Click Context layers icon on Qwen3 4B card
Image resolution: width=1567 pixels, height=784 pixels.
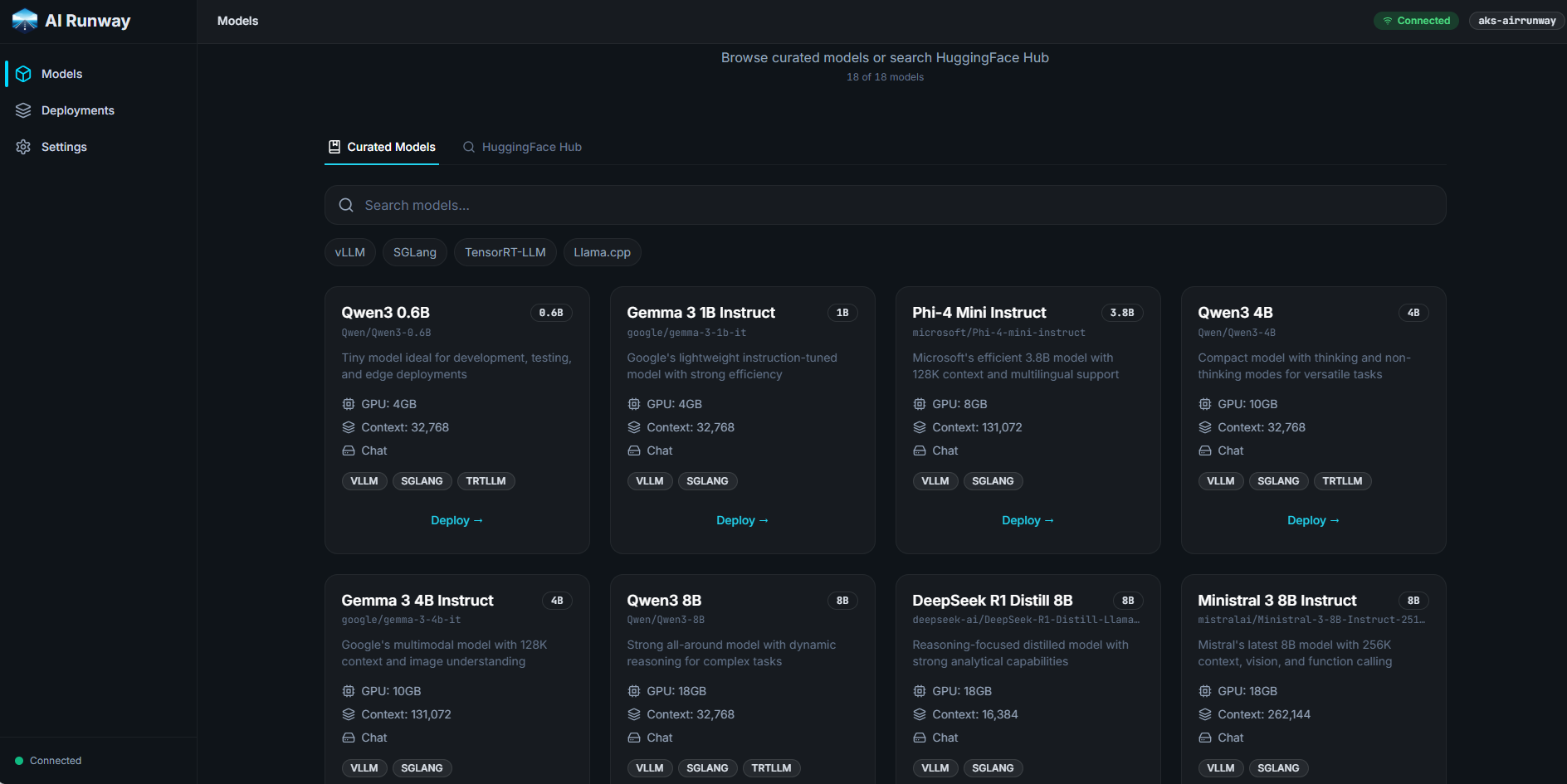1205,427
